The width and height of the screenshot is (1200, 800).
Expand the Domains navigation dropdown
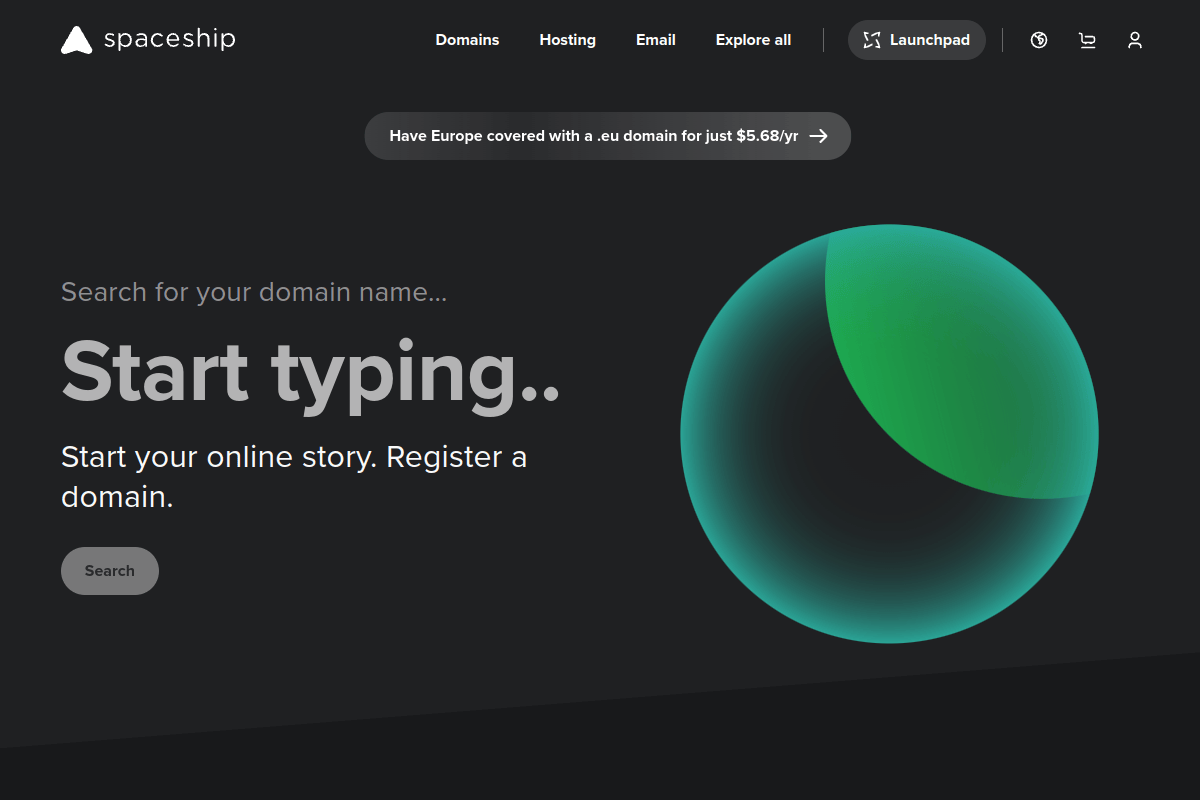467,40
